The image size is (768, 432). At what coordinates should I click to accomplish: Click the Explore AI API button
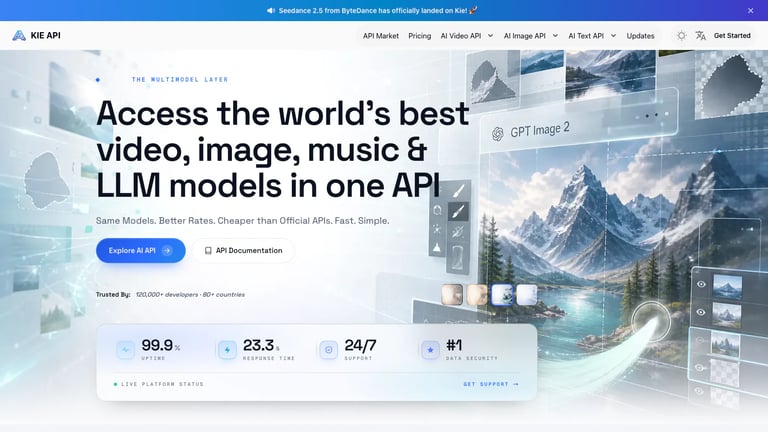click(141, 250)
